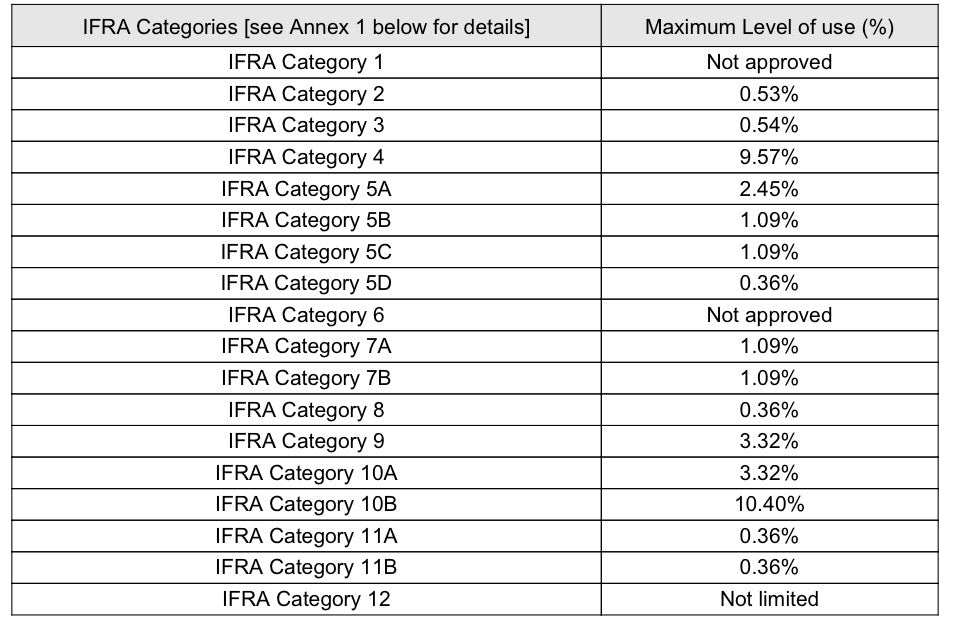Click the 9.57% maximum level cell
955x621 pixels.
point(769,157)
